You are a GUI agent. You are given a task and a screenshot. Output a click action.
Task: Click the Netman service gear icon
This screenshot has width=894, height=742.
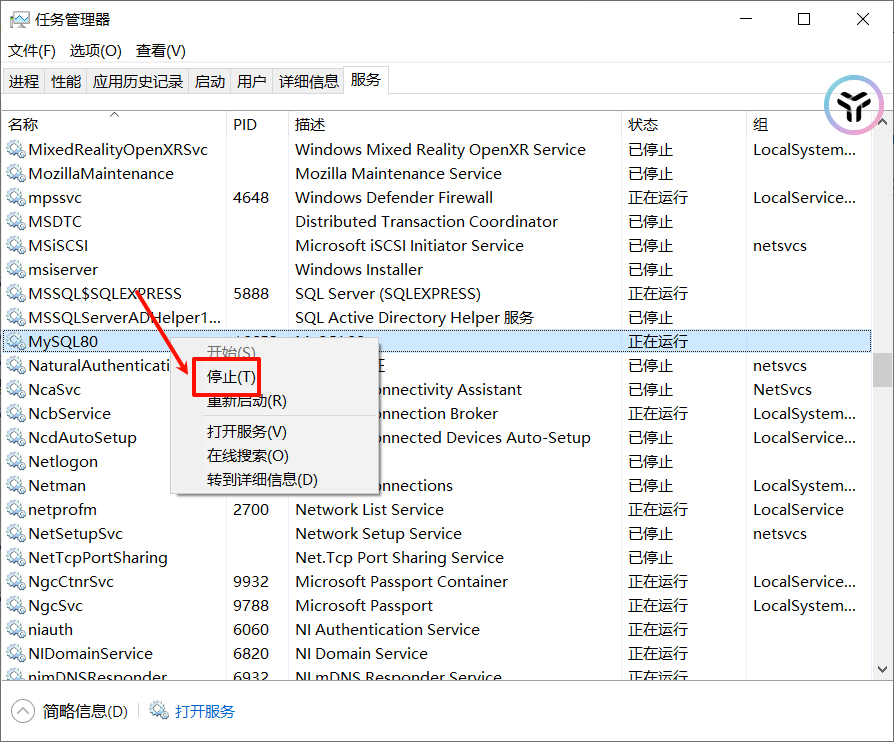[x=16, y=485]
